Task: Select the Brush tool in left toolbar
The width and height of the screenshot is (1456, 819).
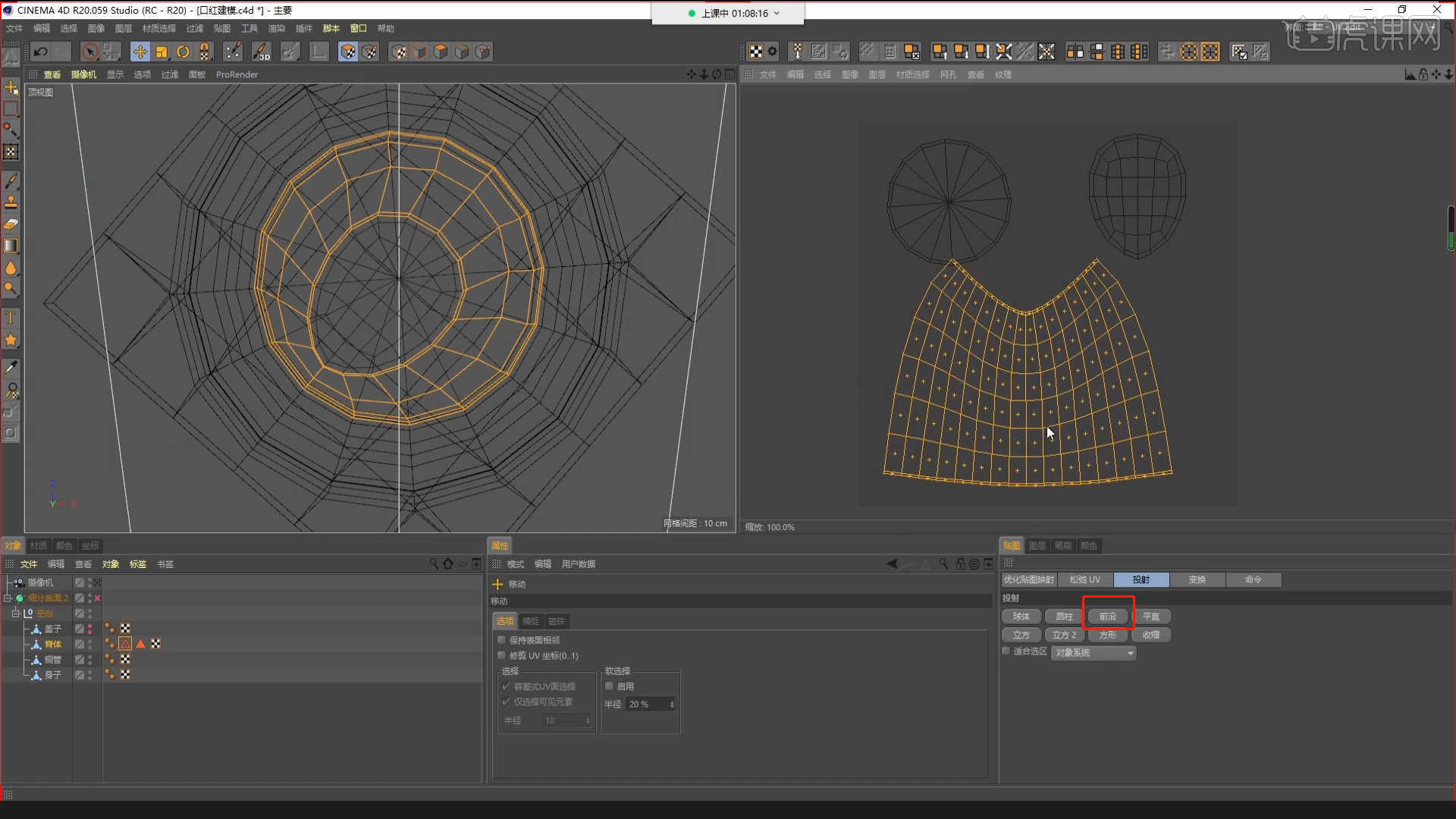Action: point(11,181)
